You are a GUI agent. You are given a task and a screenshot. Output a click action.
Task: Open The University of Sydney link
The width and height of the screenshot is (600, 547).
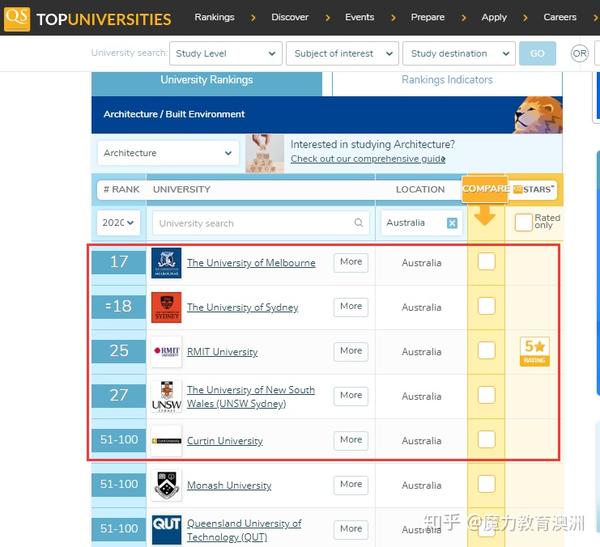243,307
